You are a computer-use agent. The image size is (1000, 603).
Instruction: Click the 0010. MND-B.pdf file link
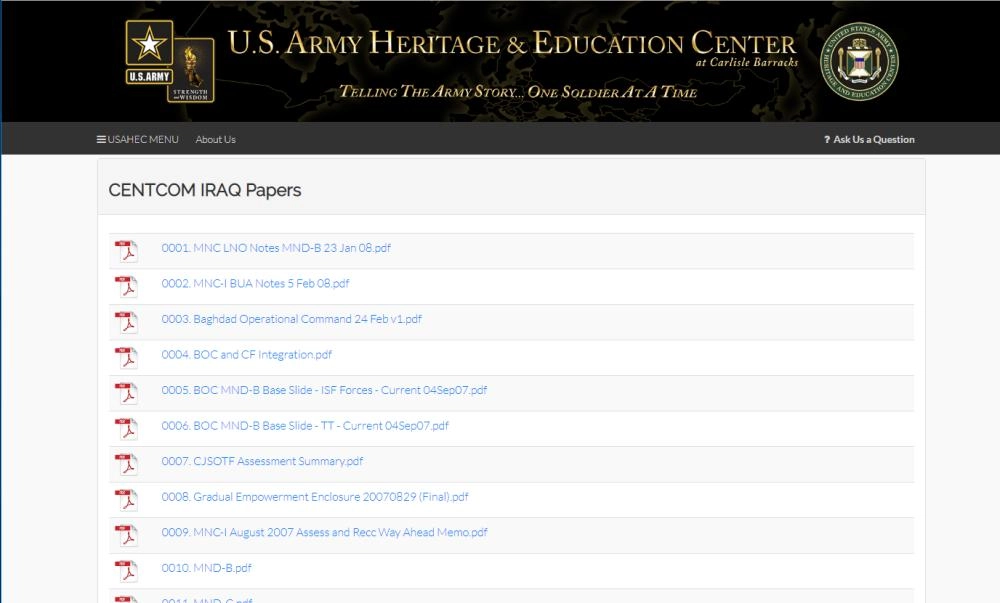206,568
